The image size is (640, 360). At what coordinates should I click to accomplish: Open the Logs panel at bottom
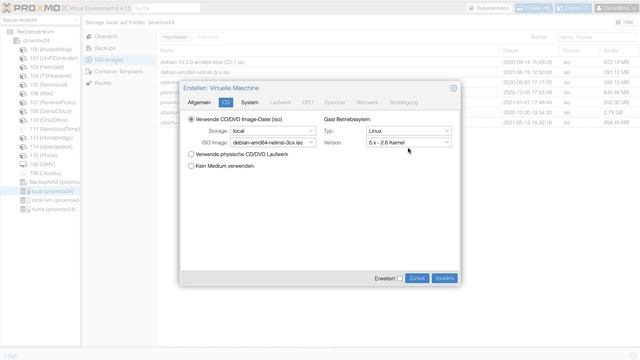click(11, 356)
